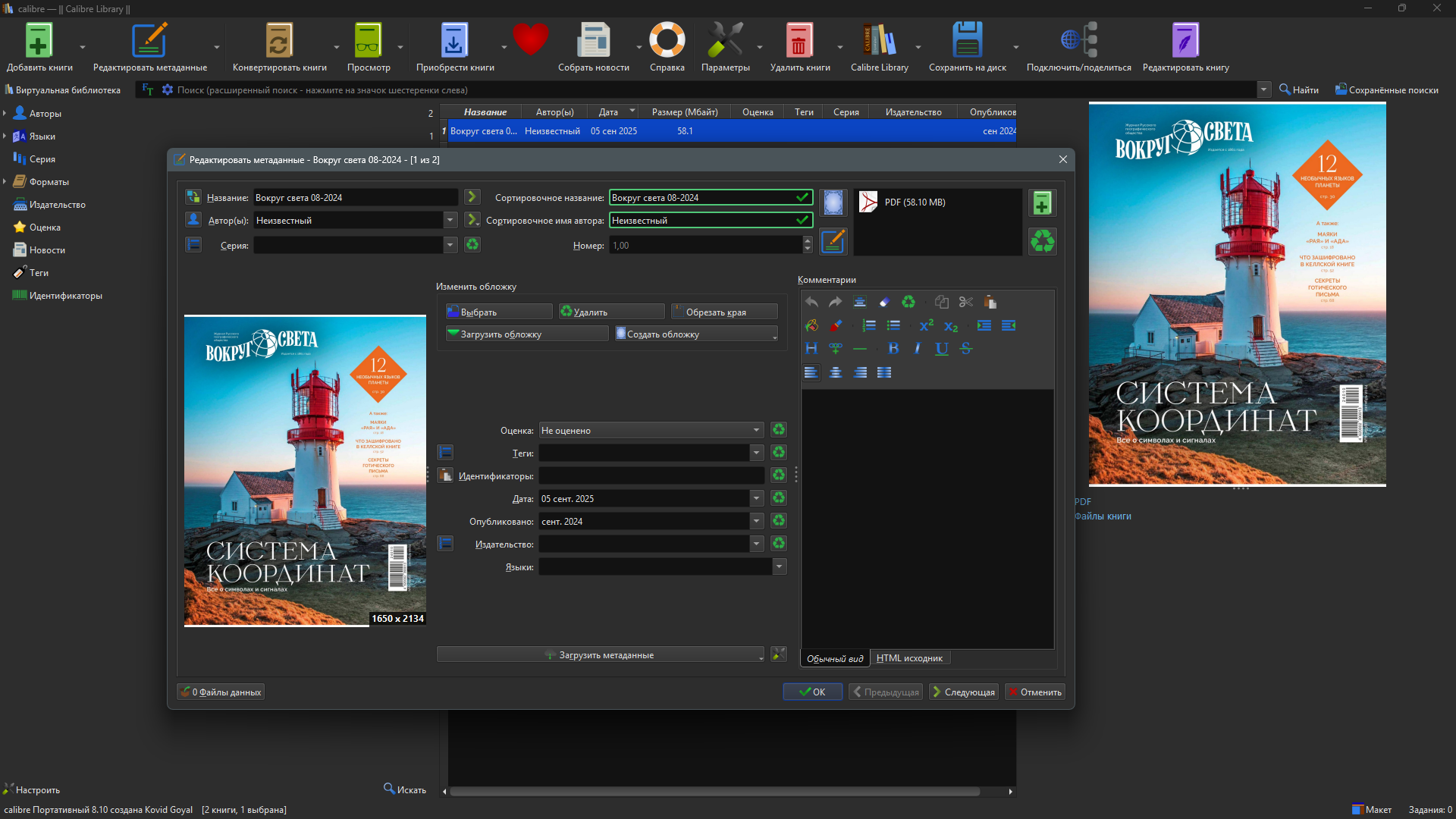Sort by Размер (Мбайт) column header
The width and height of the screenshot is (1456, 819).
click(x=685, y=112)
